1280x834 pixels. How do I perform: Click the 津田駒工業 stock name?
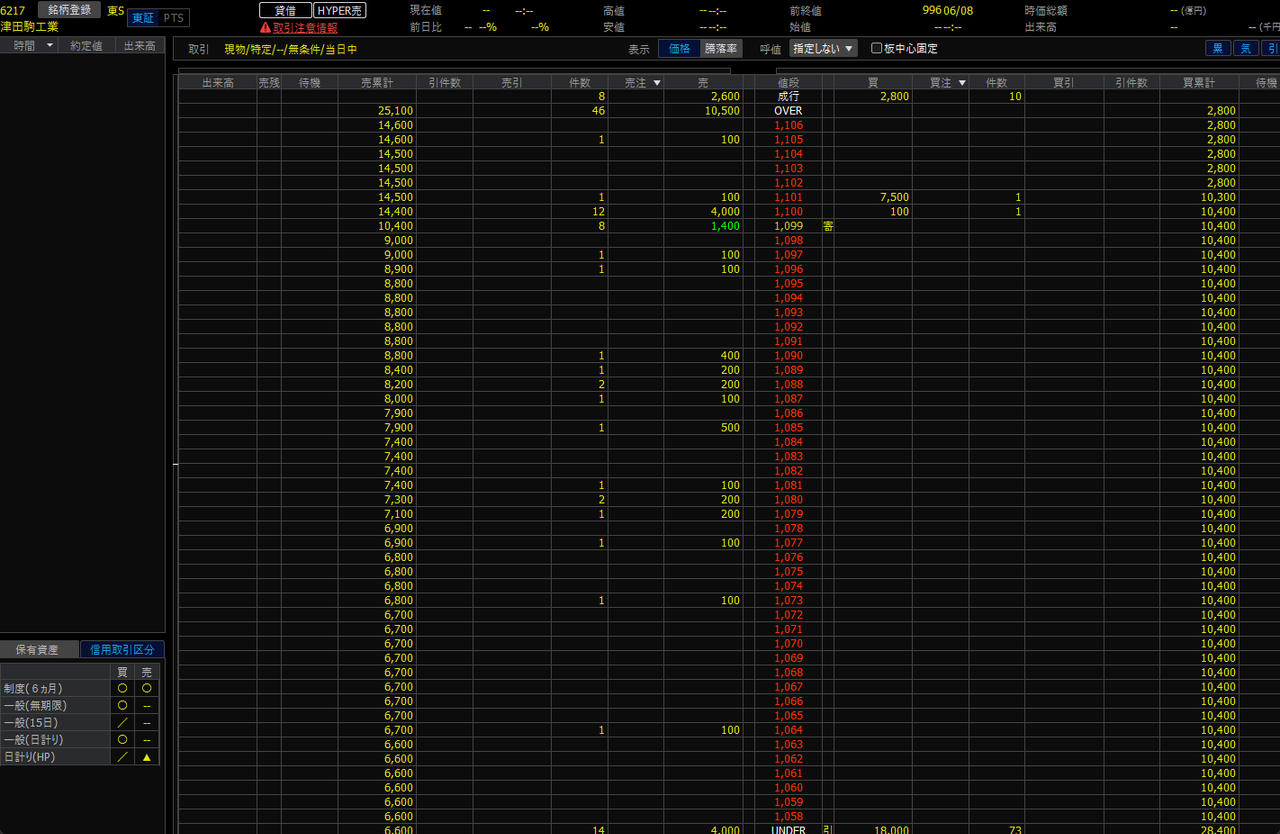coord(30,27)
